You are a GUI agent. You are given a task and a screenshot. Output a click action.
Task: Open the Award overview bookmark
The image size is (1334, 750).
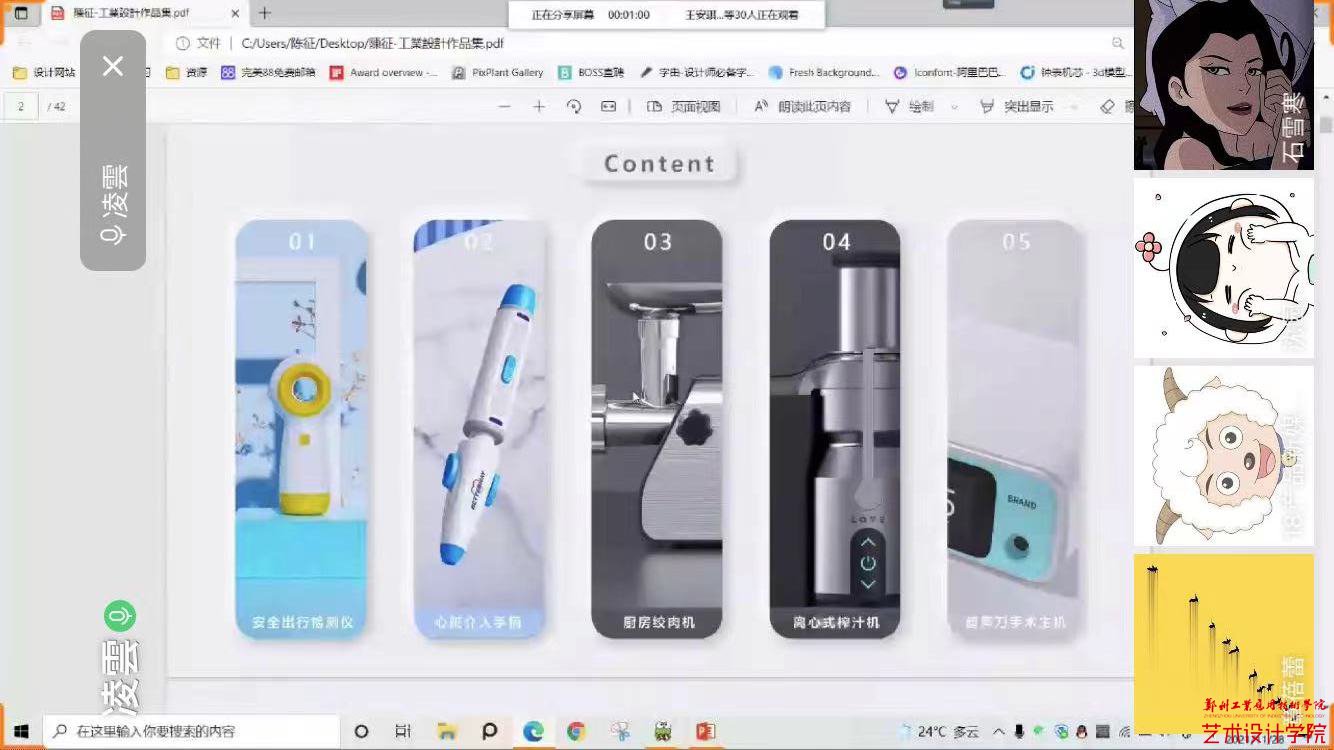[x=384, y=72]
